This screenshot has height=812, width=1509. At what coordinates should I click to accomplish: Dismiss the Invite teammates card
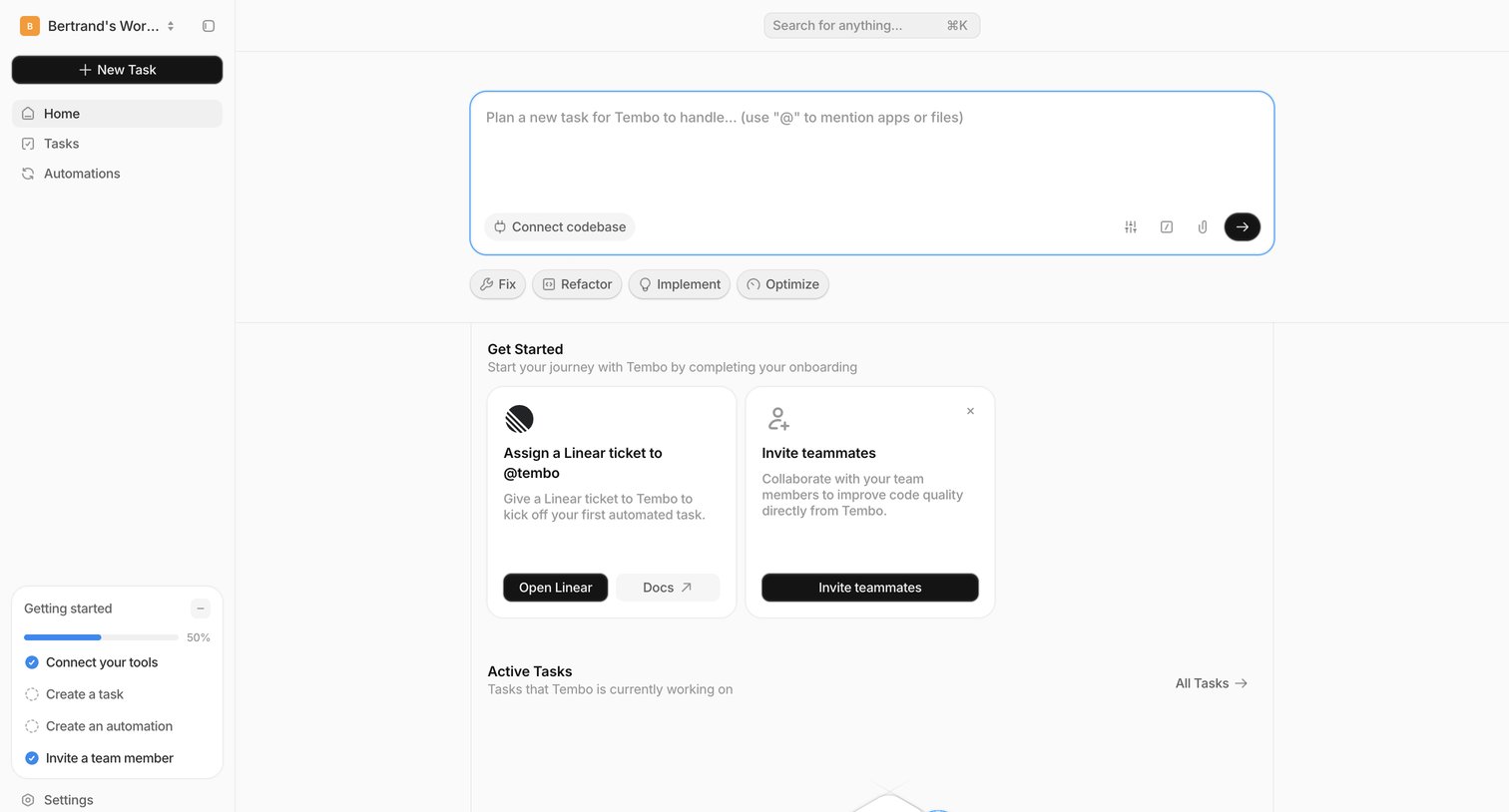[970, 411]
